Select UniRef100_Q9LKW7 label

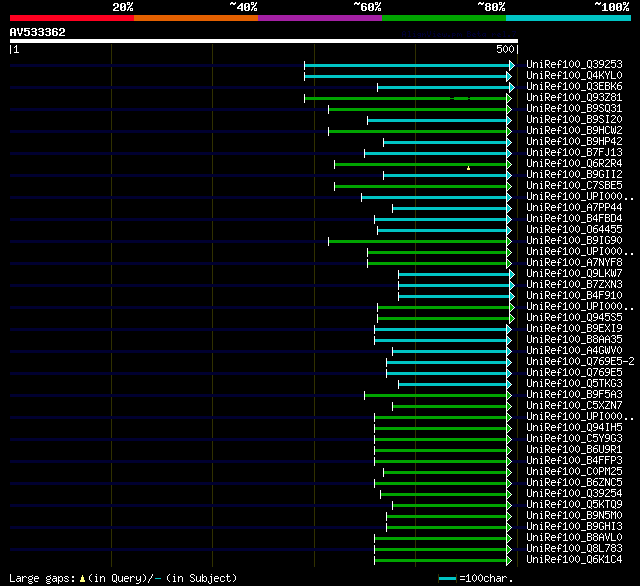[x=574, y=273]
